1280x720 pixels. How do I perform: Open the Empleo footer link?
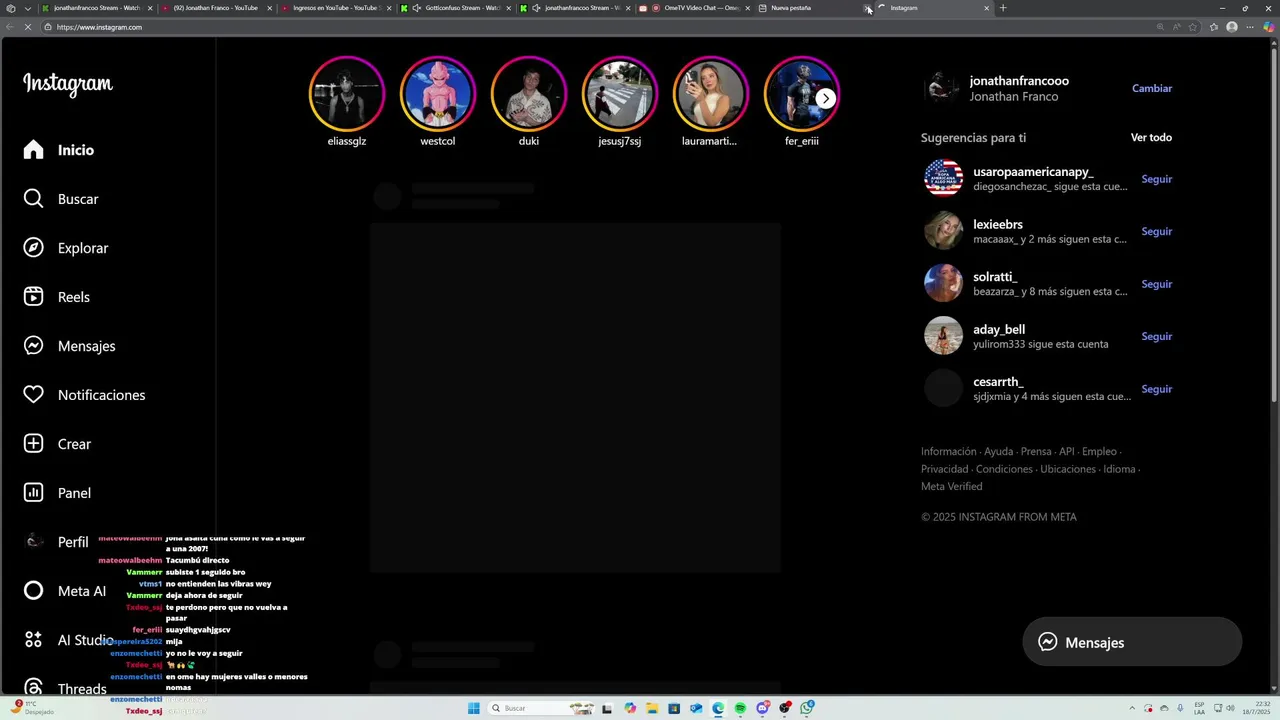pyautogui.click(x=1099, y=452)
